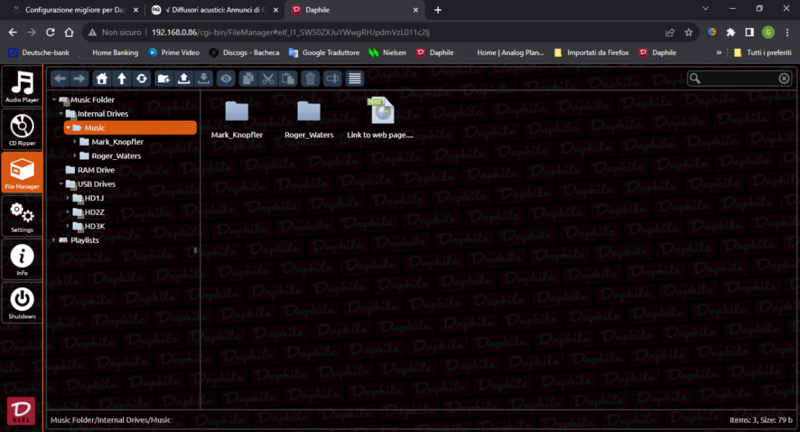The image size is (800, 432).
Task: Switch to the Diffusori acustici browser tab
Action: tap(214, 10)
